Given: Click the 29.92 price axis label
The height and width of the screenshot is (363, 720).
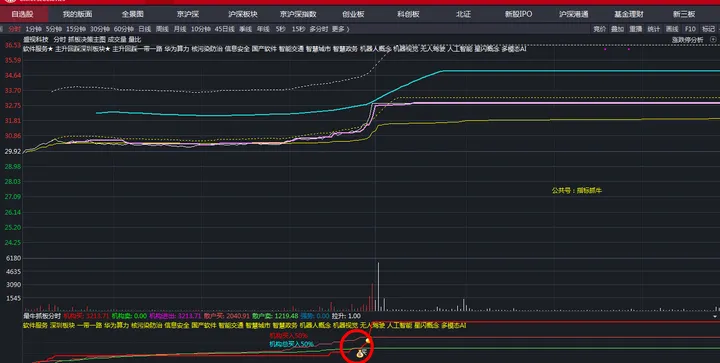Looking at the screenshot, I should click(x=12, y=151).
